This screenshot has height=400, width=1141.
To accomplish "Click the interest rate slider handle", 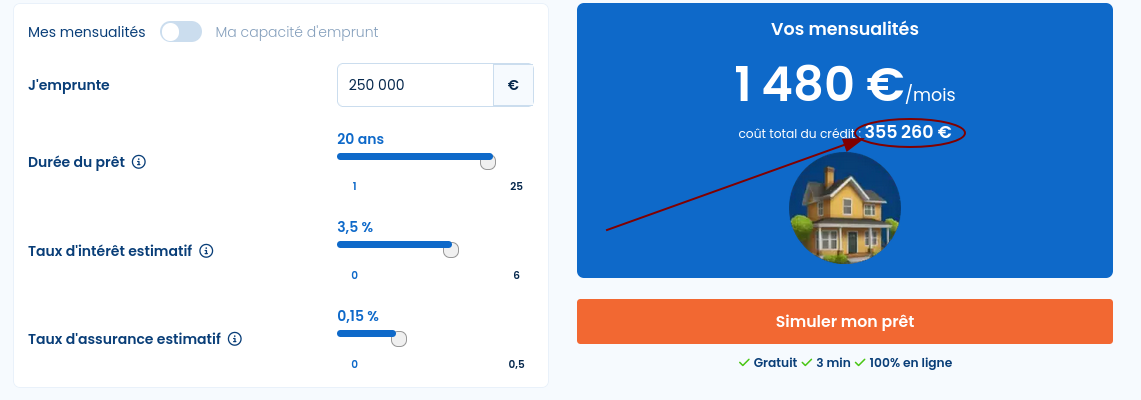I will (x=451, y=249).
